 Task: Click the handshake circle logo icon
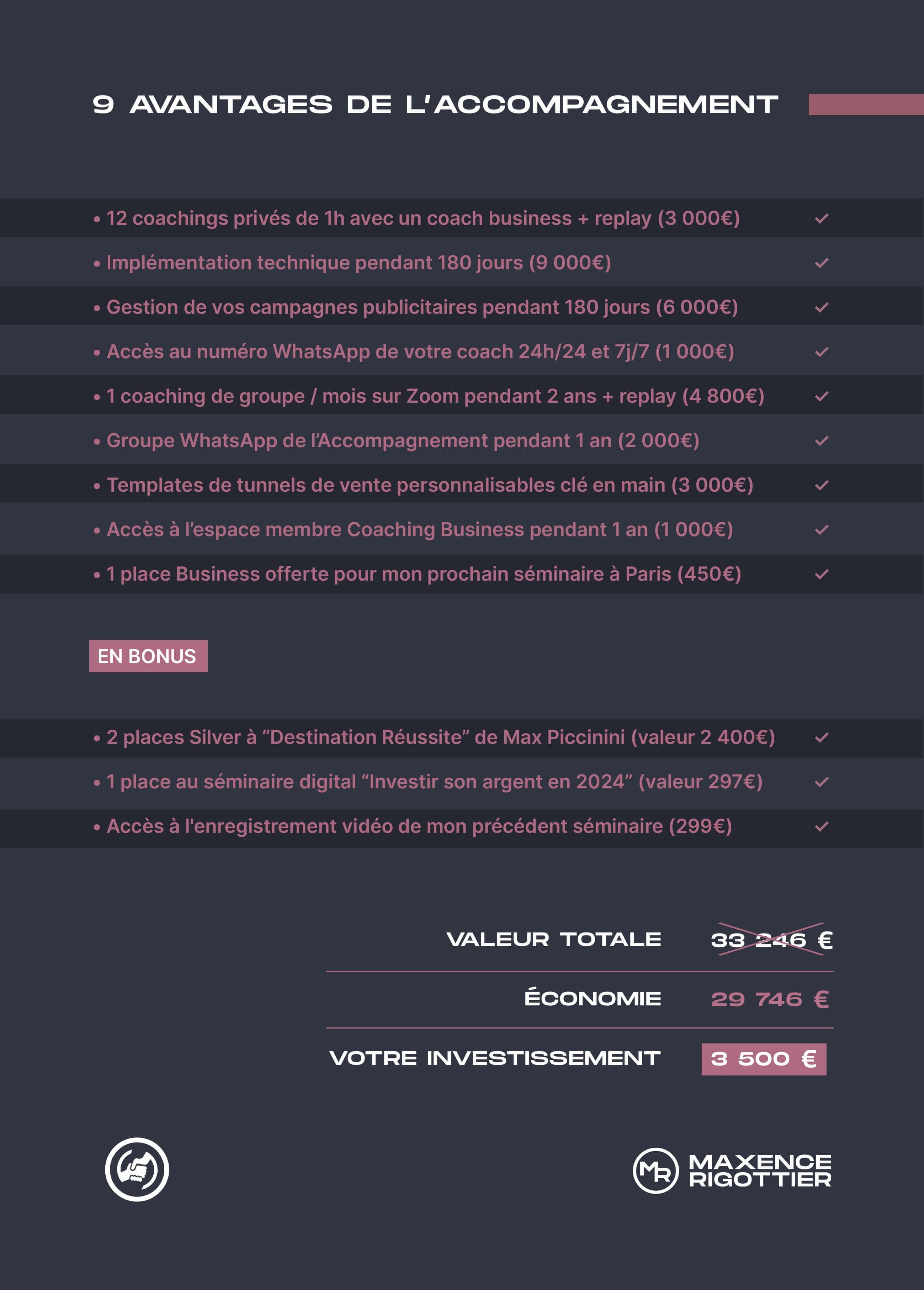click(137, 1169)
